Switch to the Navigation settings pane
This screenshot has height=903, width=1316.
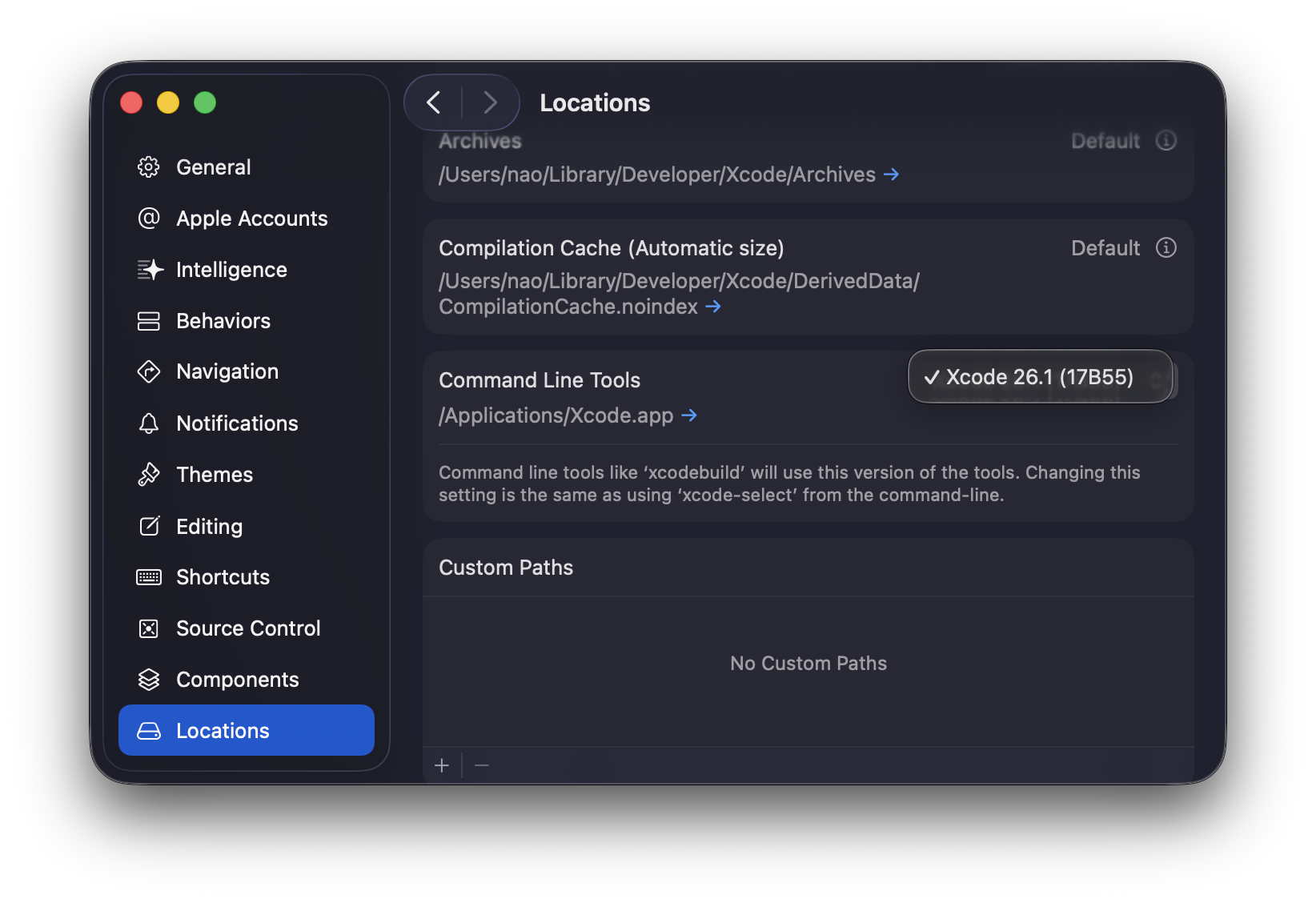227,371
